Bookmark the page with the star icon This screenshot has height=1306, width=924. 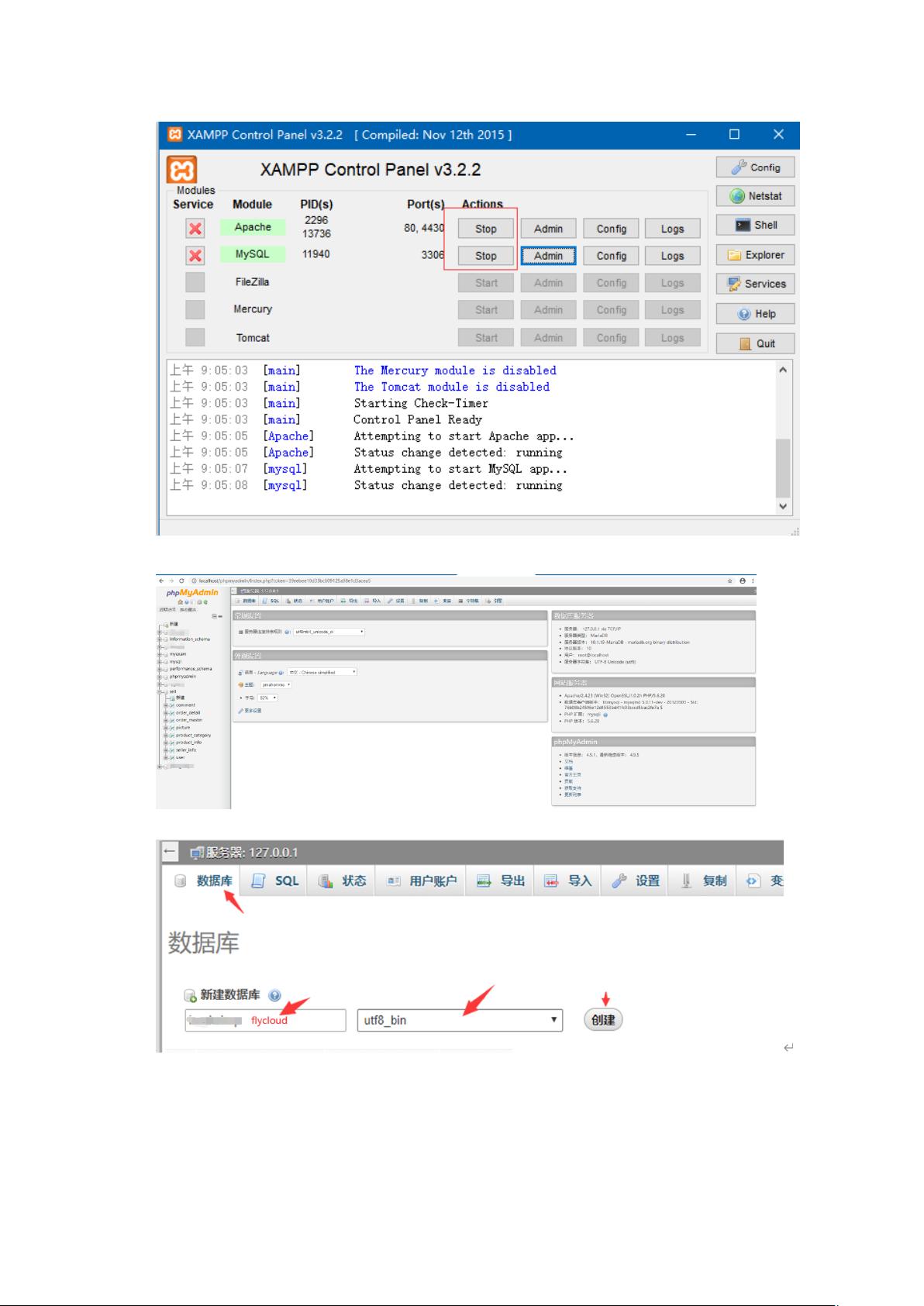[x=729, y=581]
